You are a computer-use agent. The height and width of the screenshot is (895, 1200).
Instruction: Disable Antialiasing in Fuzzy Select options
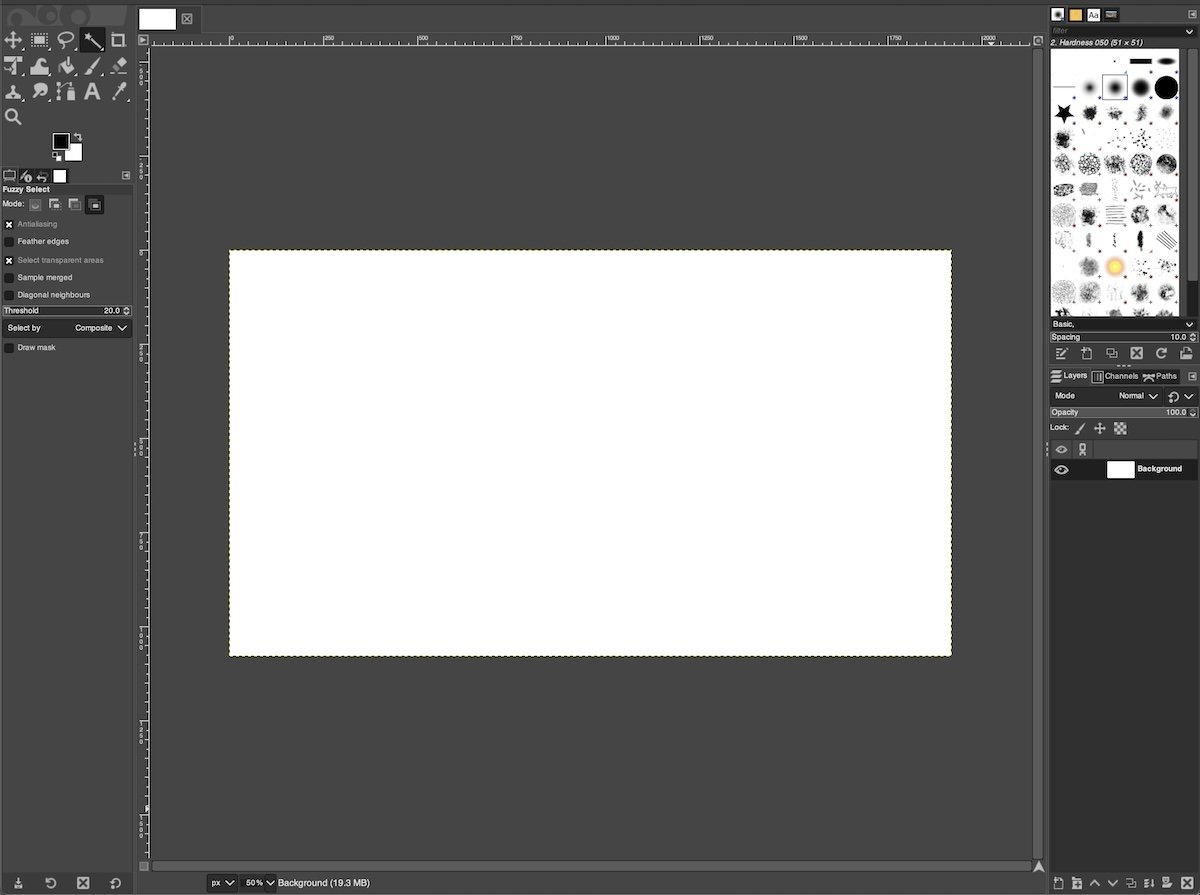point(8,223)
